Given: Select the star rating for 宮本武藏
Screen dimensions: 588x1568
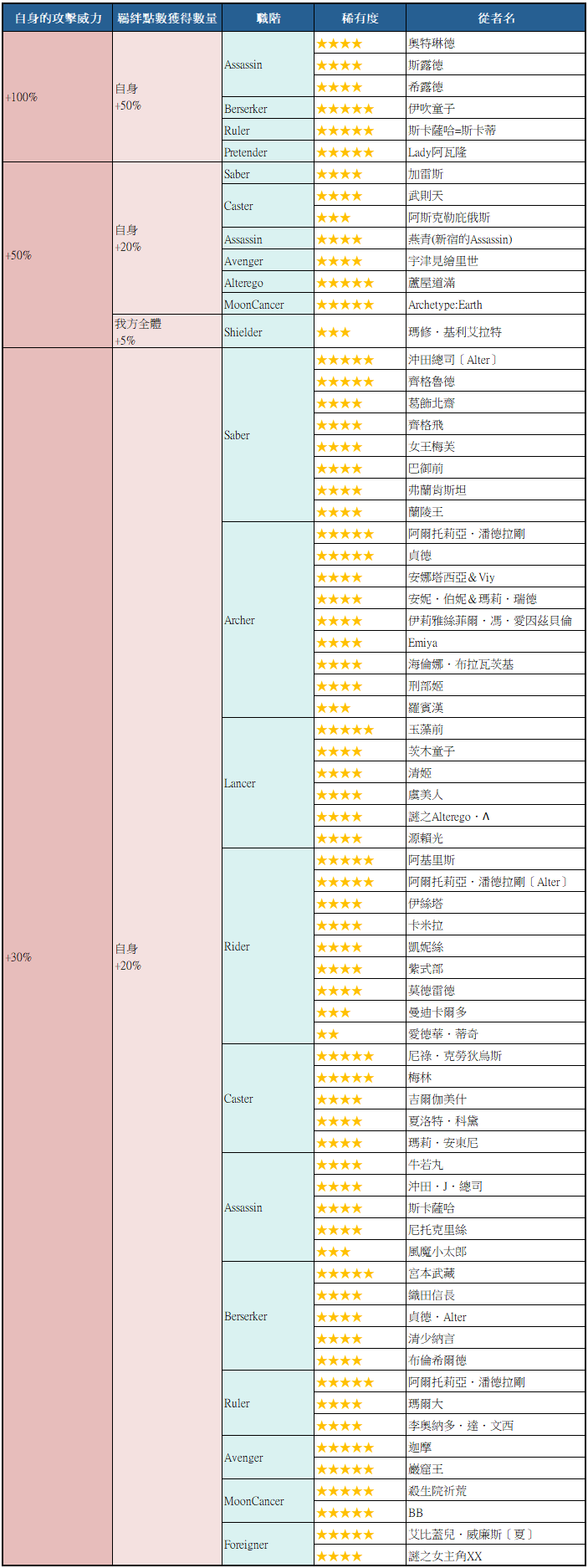Looking at the screenshot, I should pos(345,1273).
